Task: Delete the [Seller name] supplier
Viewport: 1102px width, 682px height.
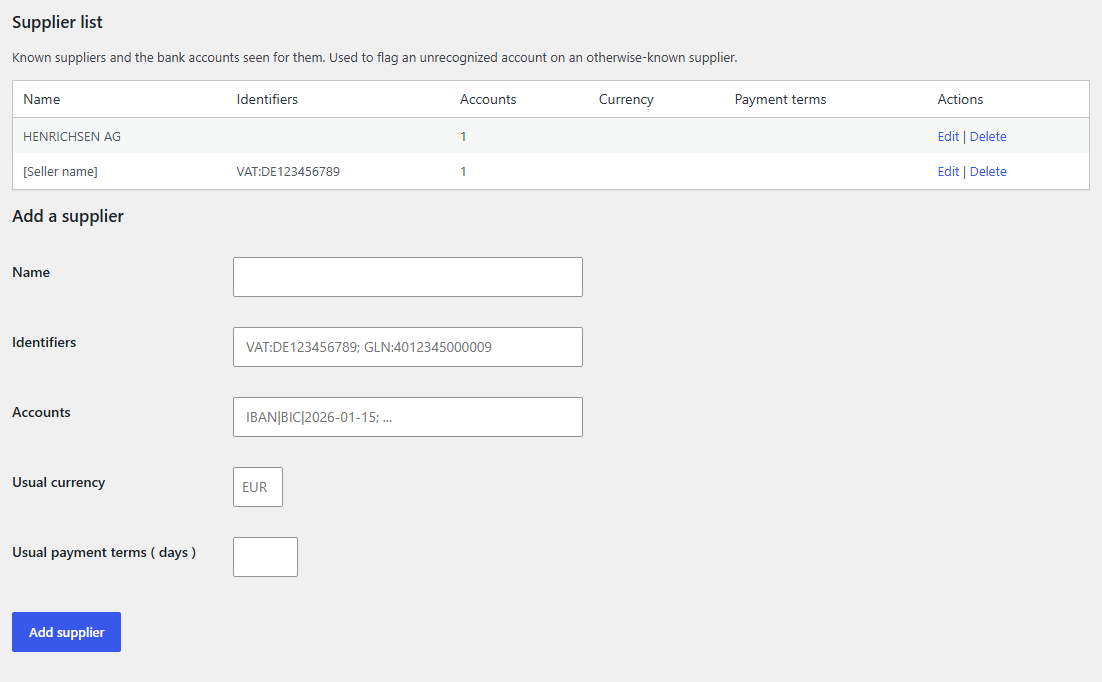Action: point(987,172)
